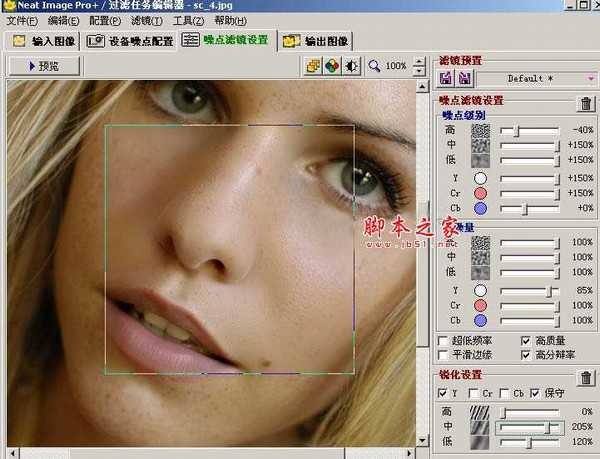Expand the Default preset dropdown
Viewport: 600px width, 459px height.
tap(592, 78)
